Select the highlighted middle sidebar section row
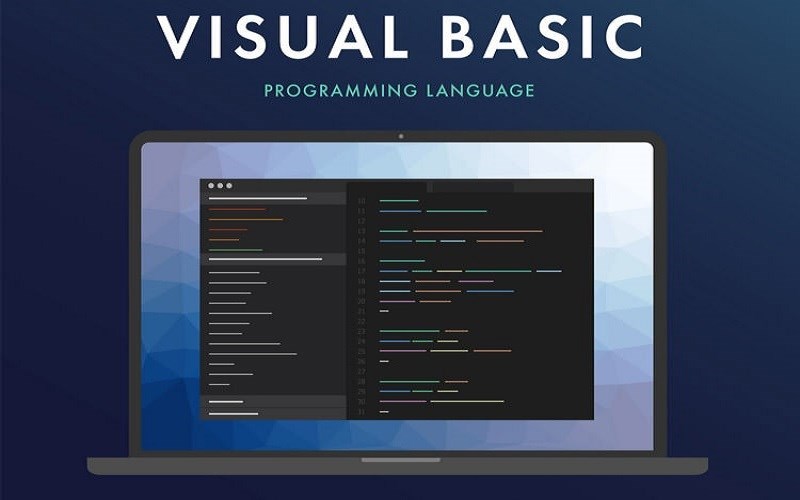Image resolution: width=800 pixels, height=500 pixels. pyautogui.click(x=273, y=259)
